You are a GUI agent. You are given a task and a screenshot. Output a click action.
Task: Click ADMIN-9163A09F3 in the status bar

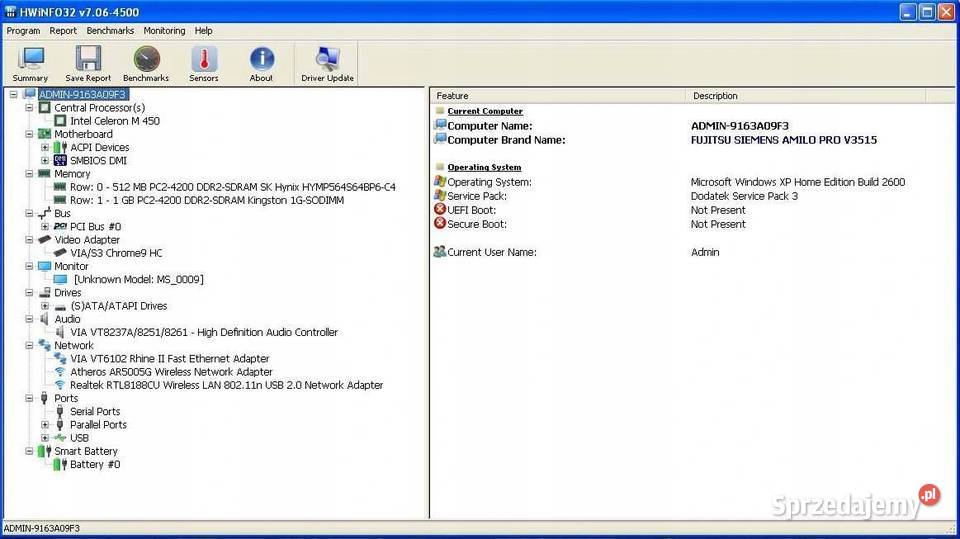coord(42,528)
